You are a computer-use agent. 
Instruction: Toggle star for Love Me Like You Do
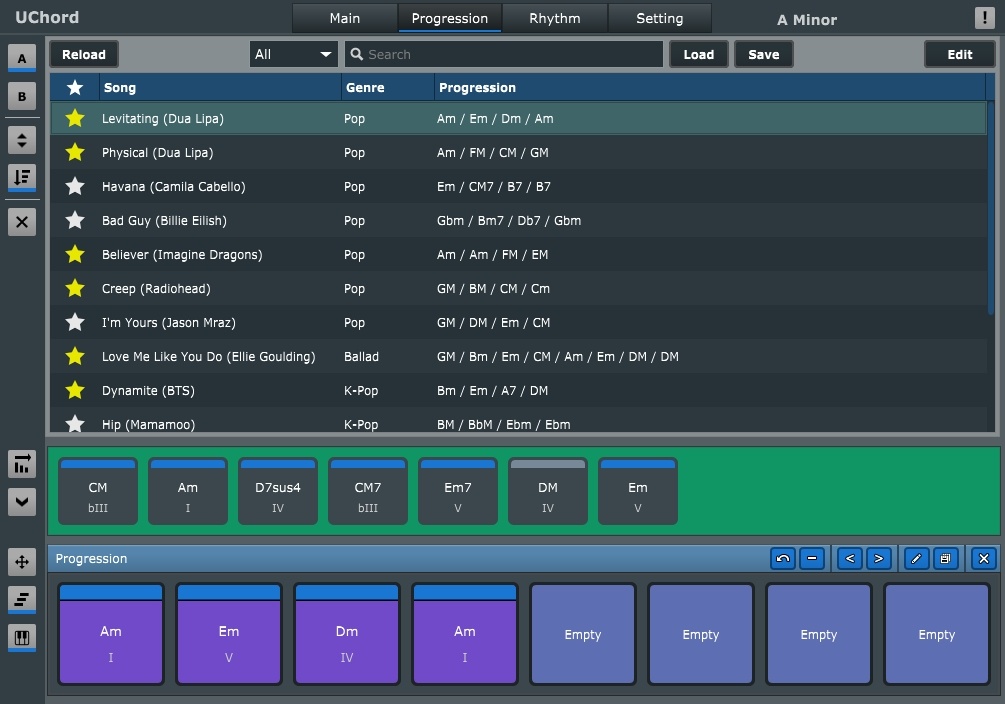(x=75, y=356)
